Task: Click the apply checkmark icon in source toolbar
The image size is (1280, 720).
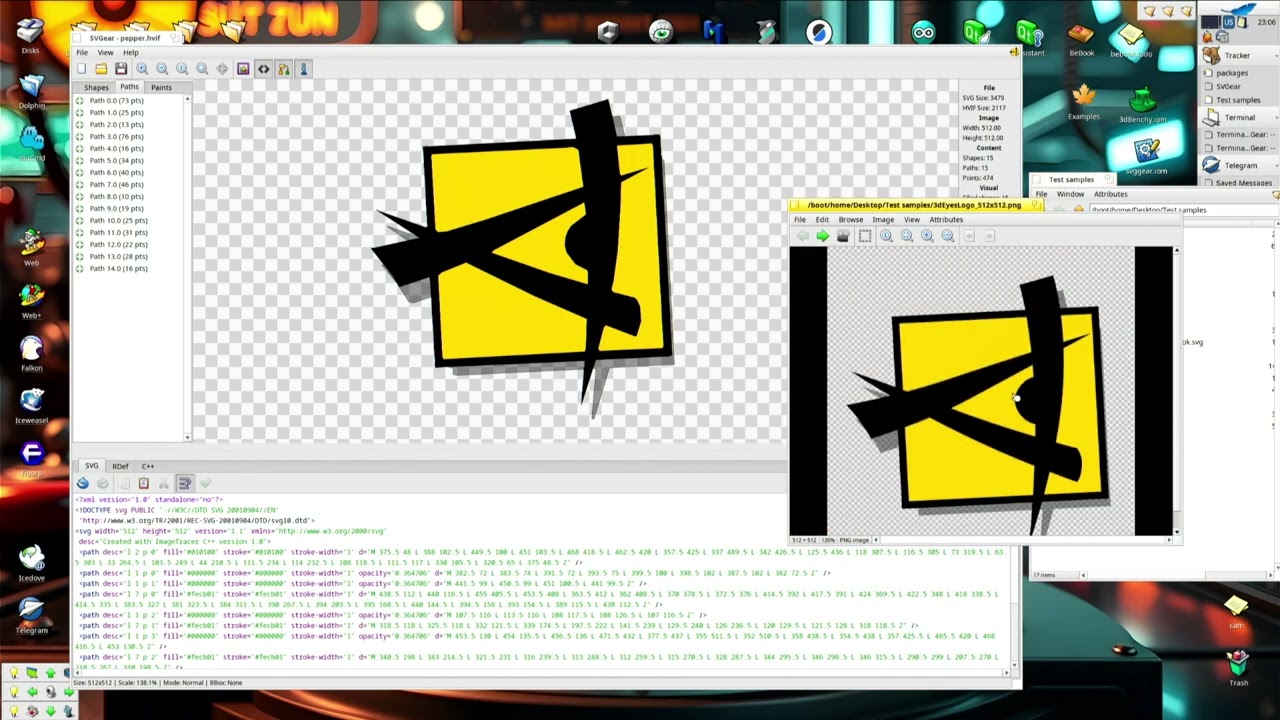Action: 205,484
